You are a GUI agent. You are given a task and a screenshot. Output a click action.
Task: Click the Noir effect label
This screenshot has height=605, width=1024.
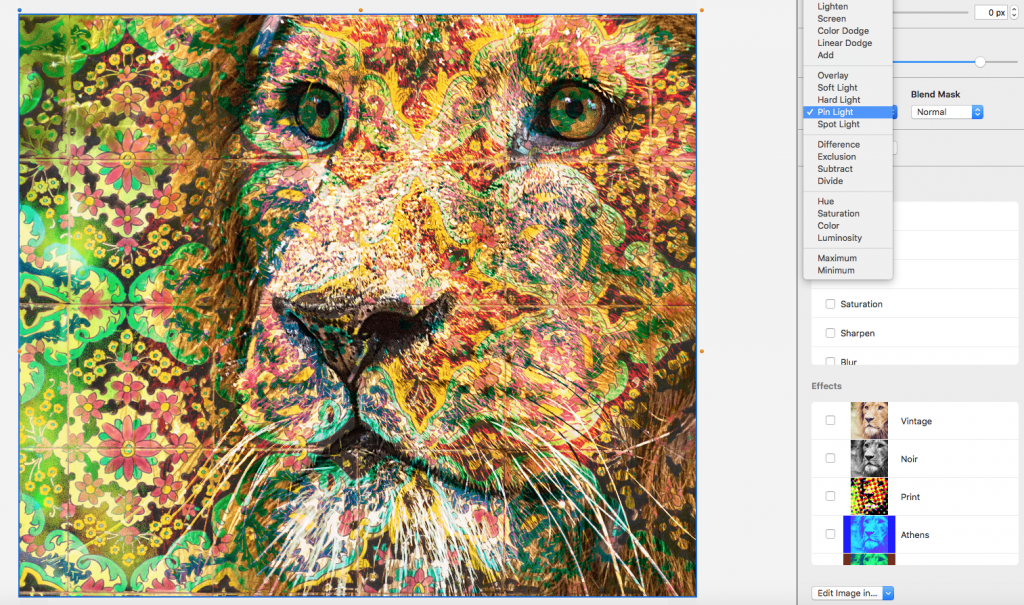(x=909, y=459)
